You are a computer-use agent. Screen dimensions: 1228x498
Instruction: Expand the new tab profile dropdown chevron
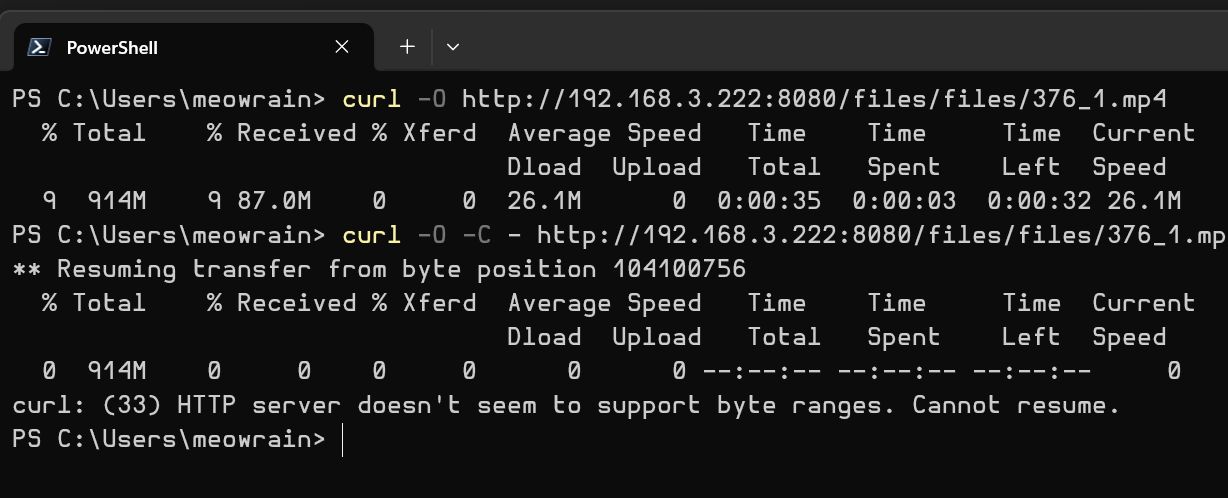point(453,47)
